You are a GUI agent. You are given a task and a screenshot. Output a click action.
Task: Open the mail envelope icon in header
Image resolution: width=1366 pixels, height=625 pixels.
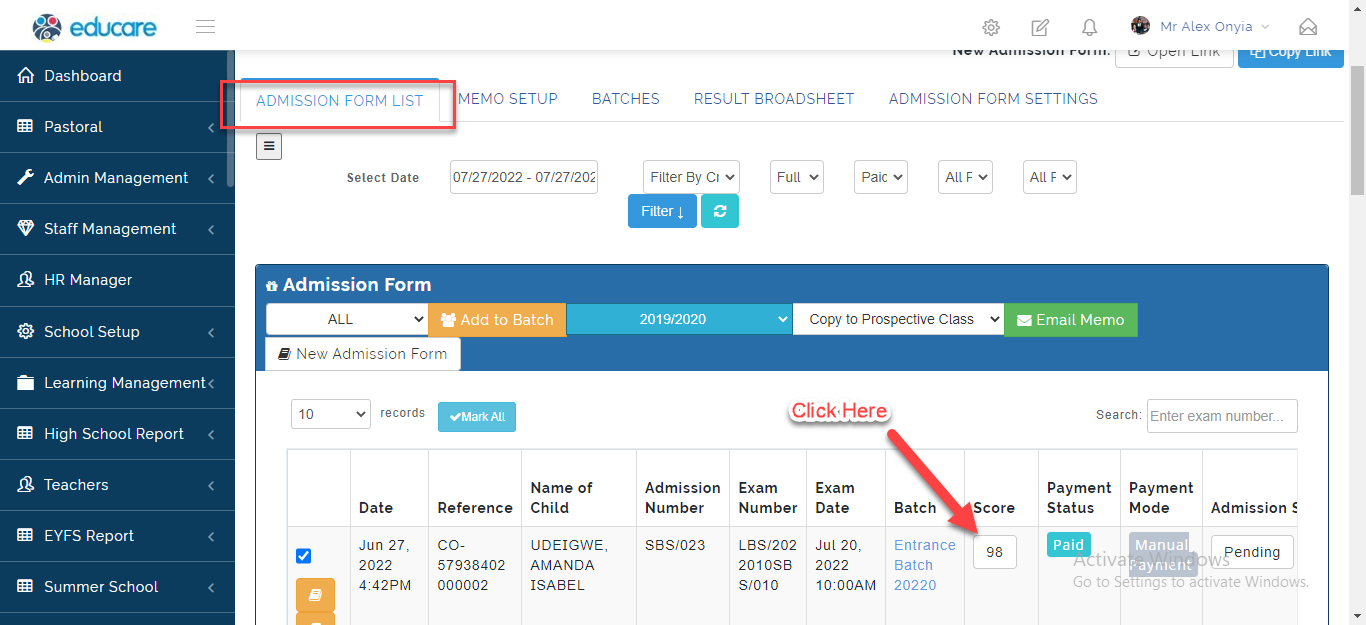click(x=1308, y=27)
